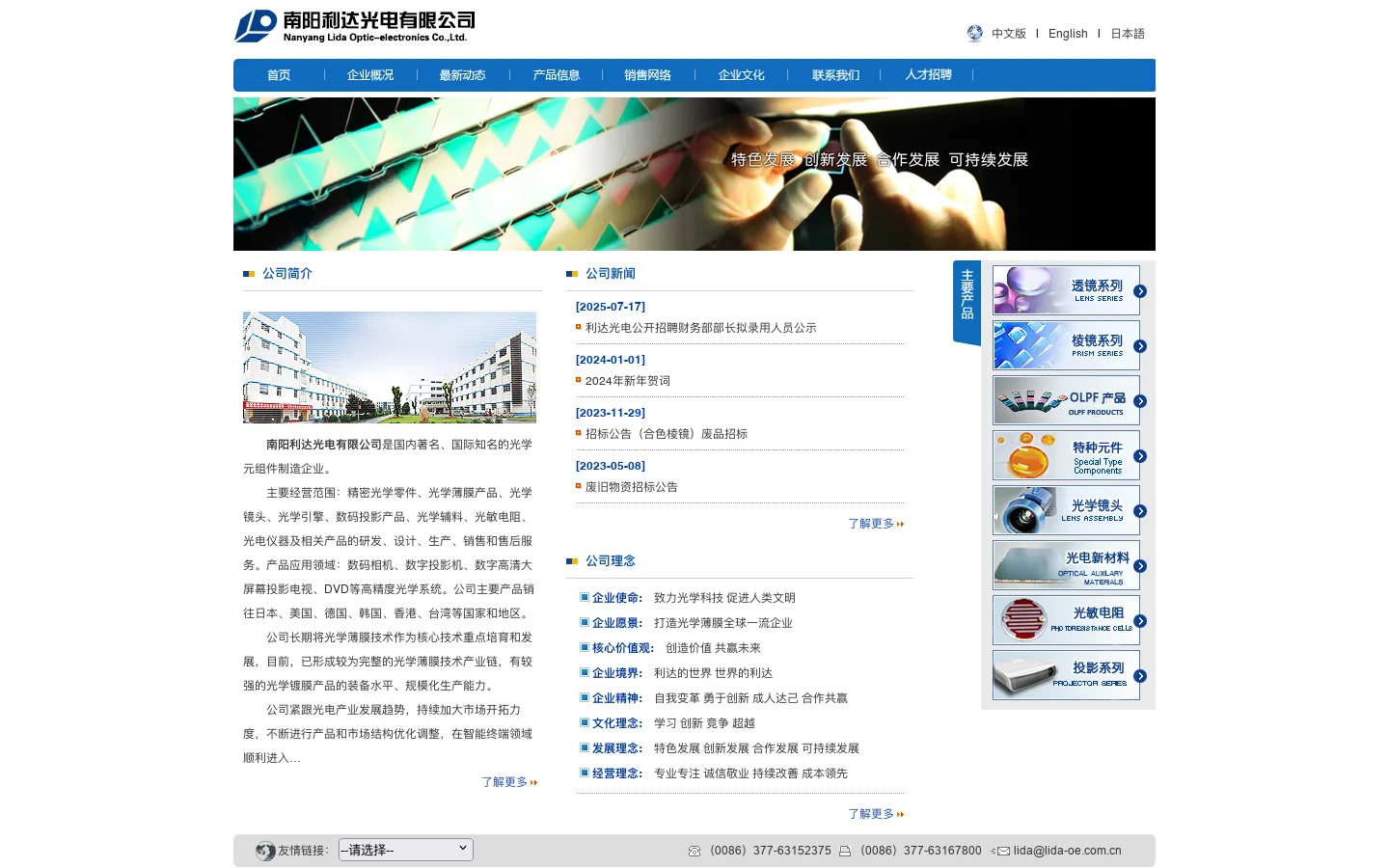The width and height of the screenshot is (1389, 868).
Task: Click the hero banner image
Action: (694, 174)
